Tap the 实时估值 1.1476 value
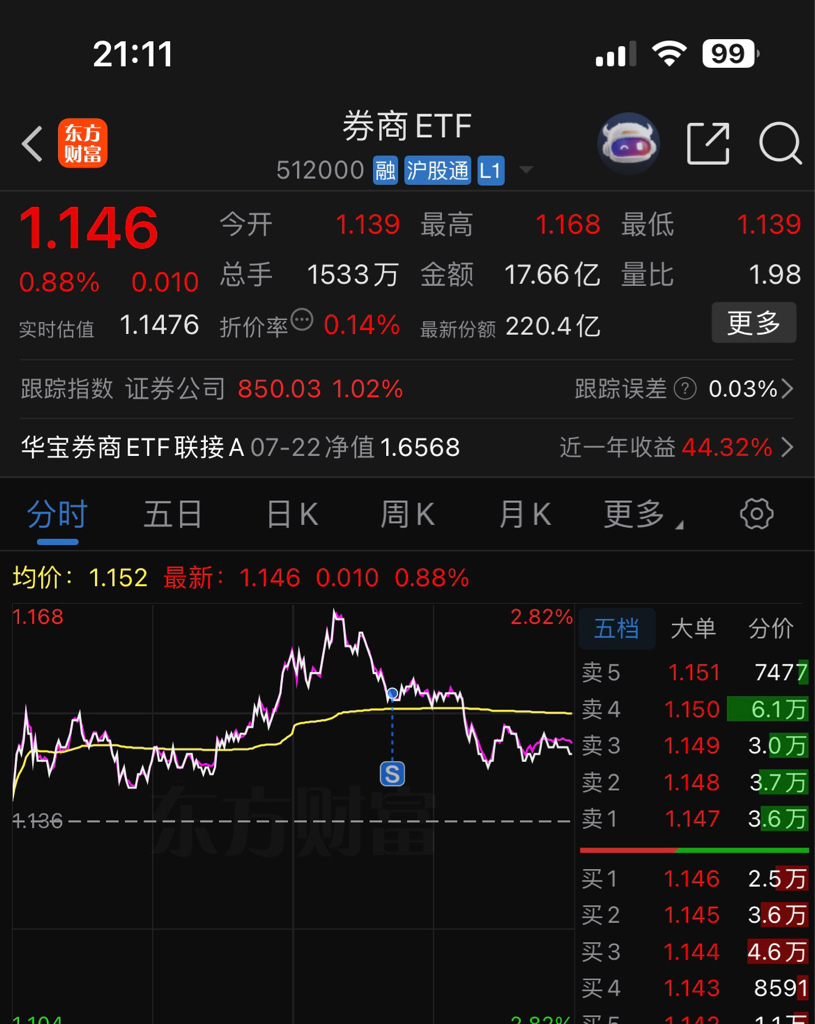The width and height of the screenshot is (815, 1024). [x=159, y=325]
